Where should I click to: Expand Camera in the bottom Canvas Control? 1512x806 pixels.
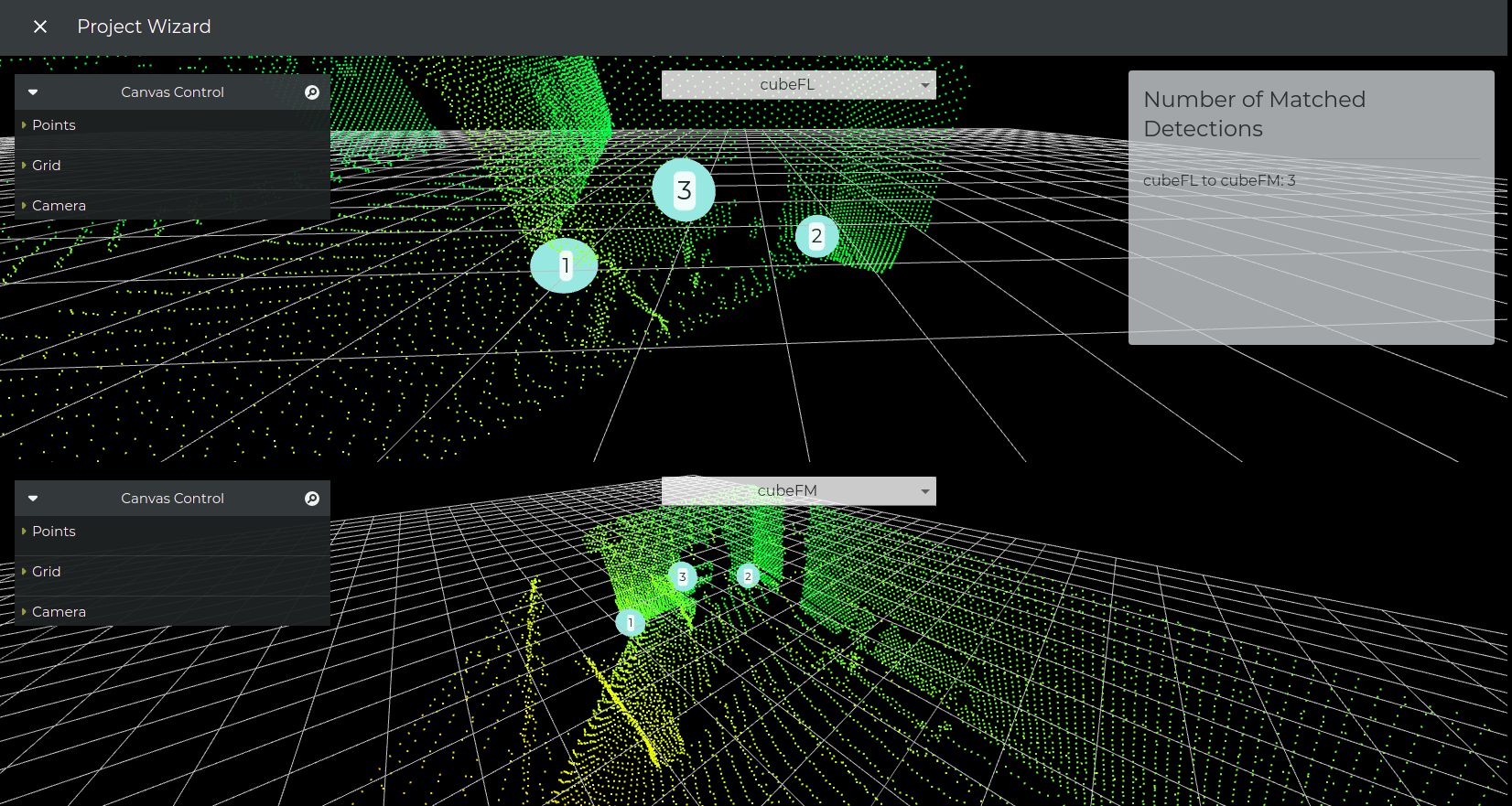(172, 612)
